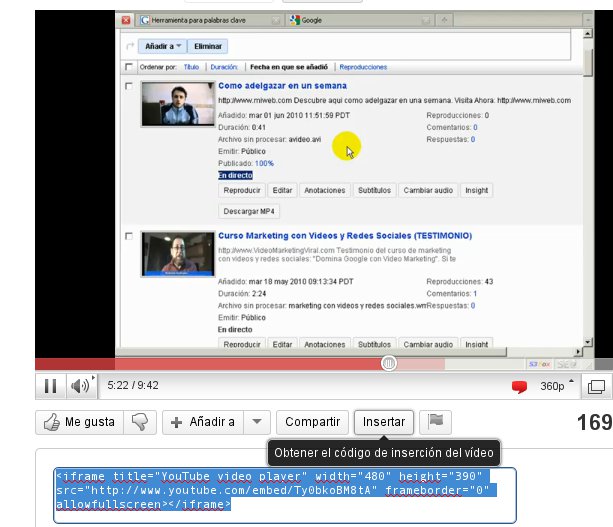This screenshot has height=527, width=613.
Task: Check the box for Como adelgazar video
Action: 127,88
